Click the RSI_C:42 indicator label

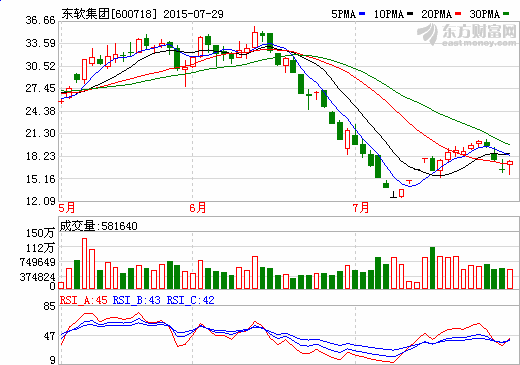pos(190,300)
